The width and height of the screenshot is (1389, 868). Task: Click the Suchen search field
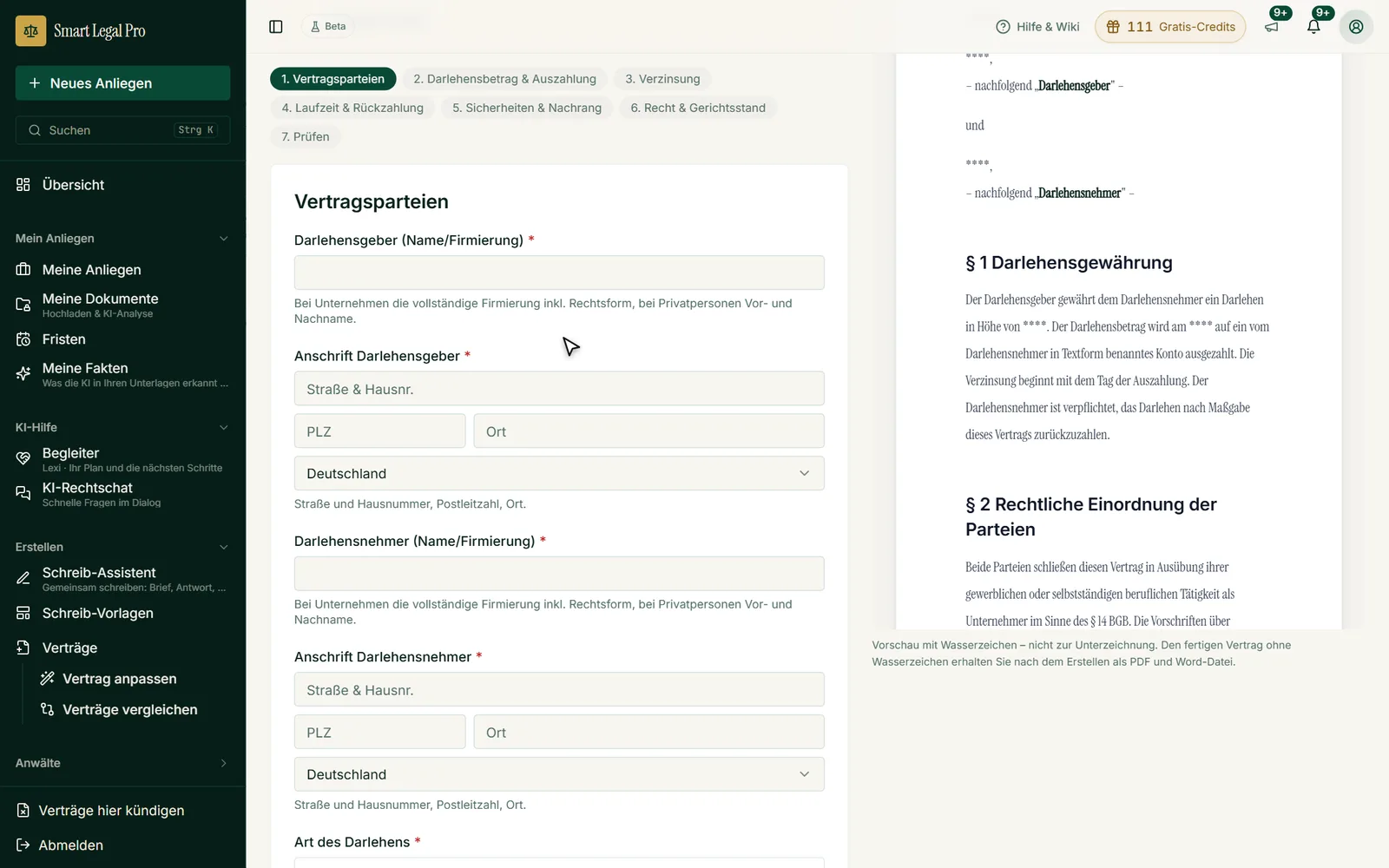click(x=122, y=130)
